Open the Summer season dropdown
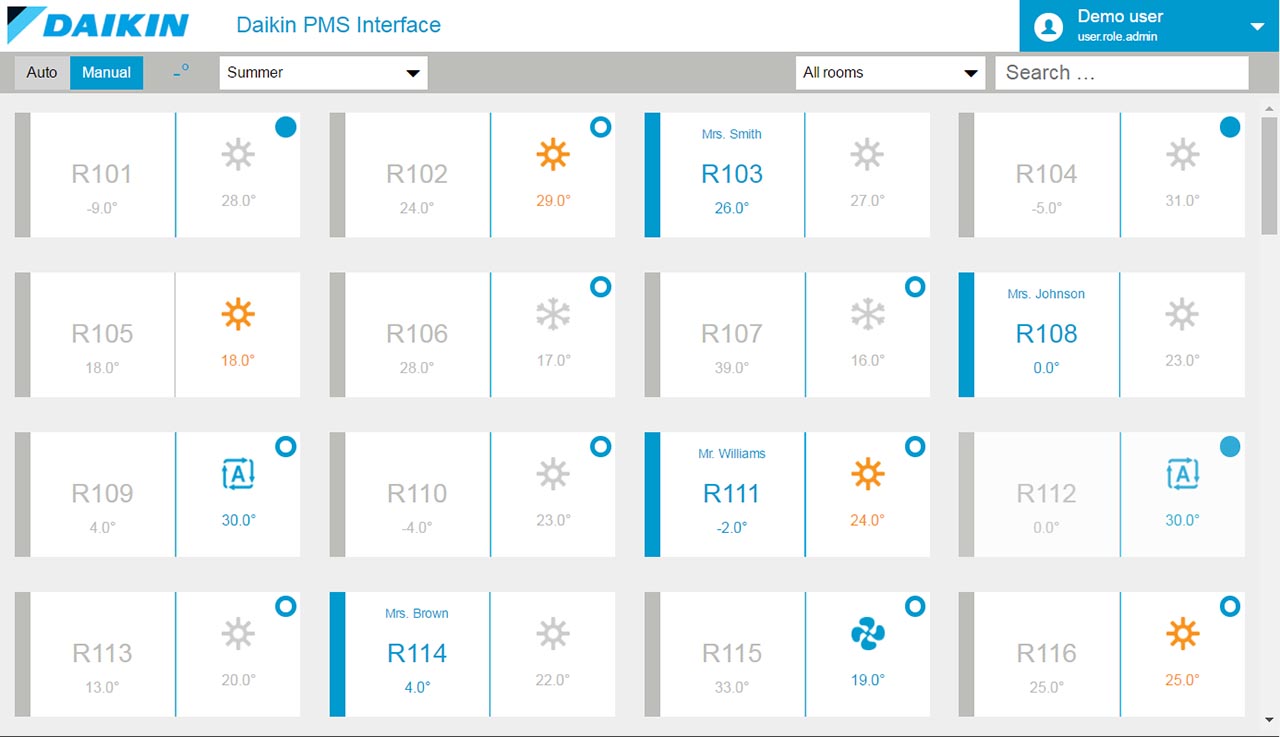This screenshot has width=1280, height=737. click(x=323, y=73)
